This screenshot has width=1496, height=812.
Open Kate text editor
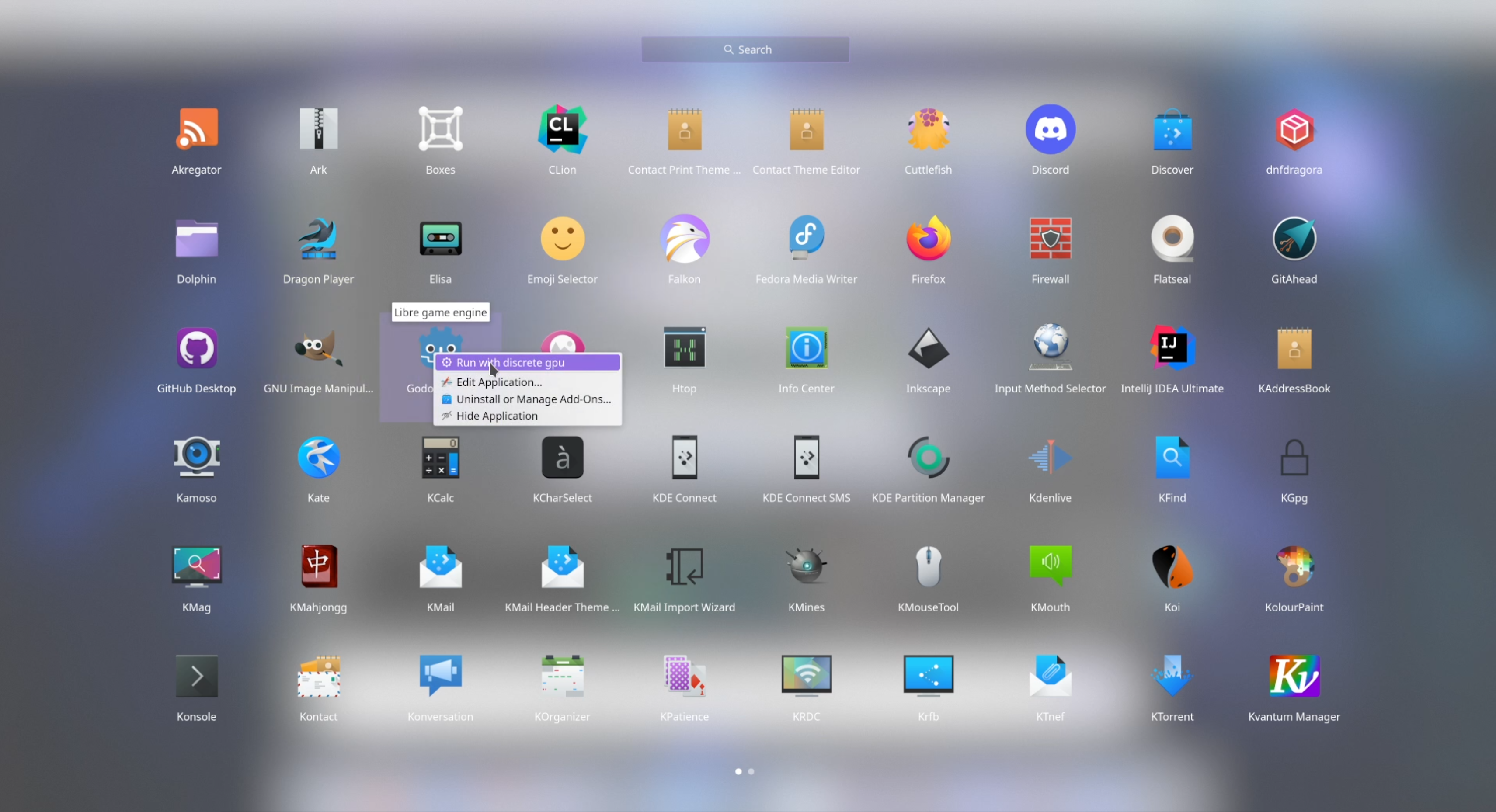tap(318, 458)
